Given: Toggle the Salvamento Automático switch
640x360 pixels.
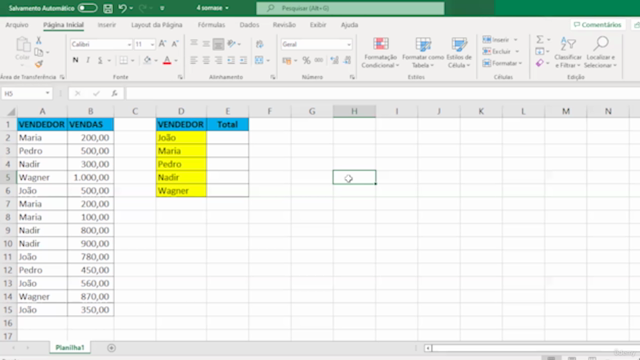Looking at the screenshot, I should (x=87, y=8).
